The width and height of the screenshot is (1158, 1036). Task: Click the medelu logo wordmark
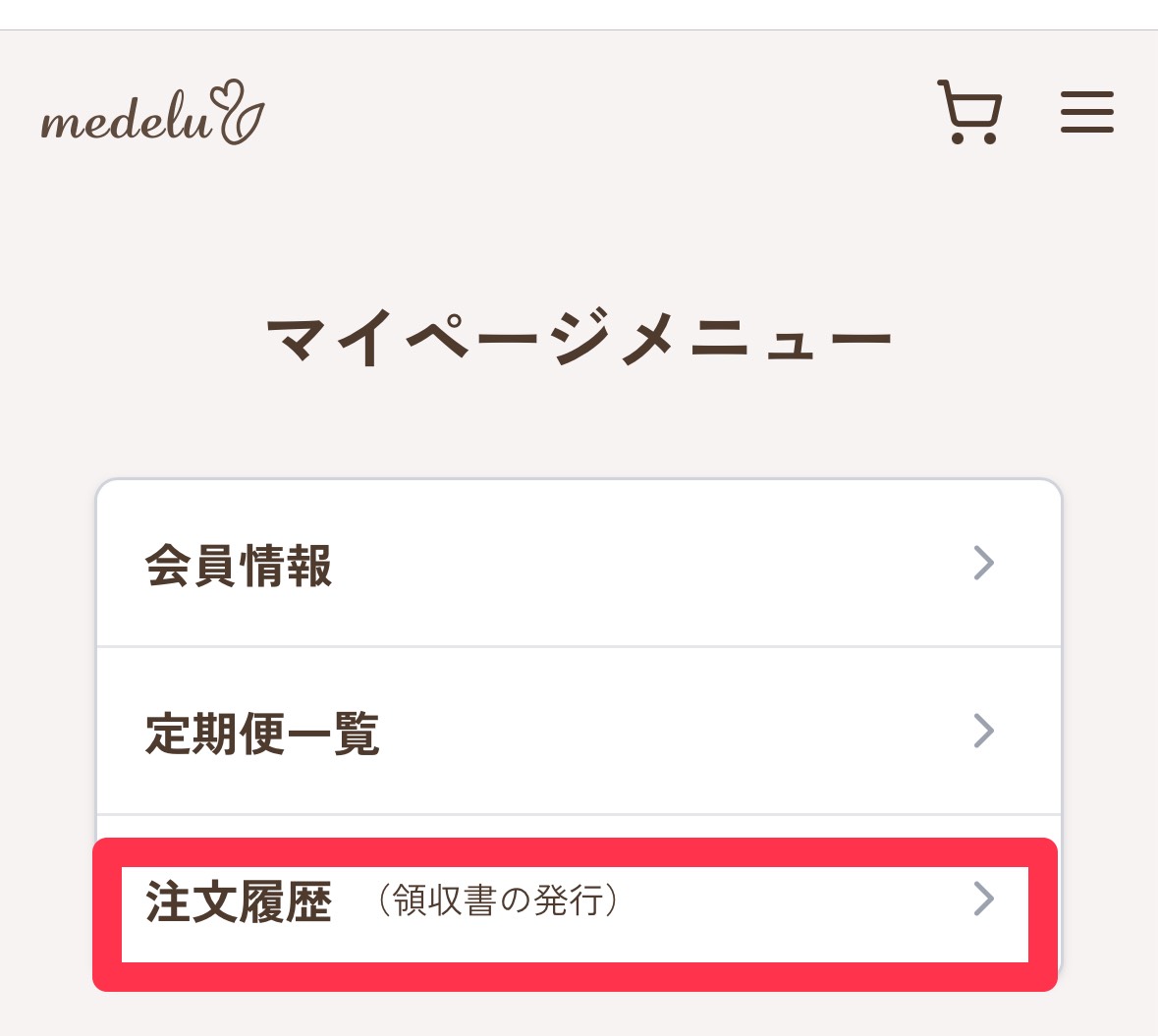pos(126,122)
